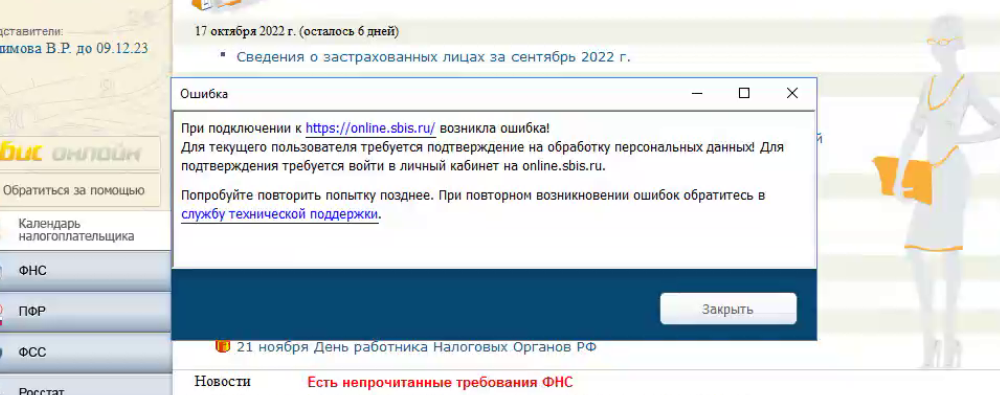Open the https://online.sbis.ru/ link
Screen dimensions: 1000x395
[371, 128]
